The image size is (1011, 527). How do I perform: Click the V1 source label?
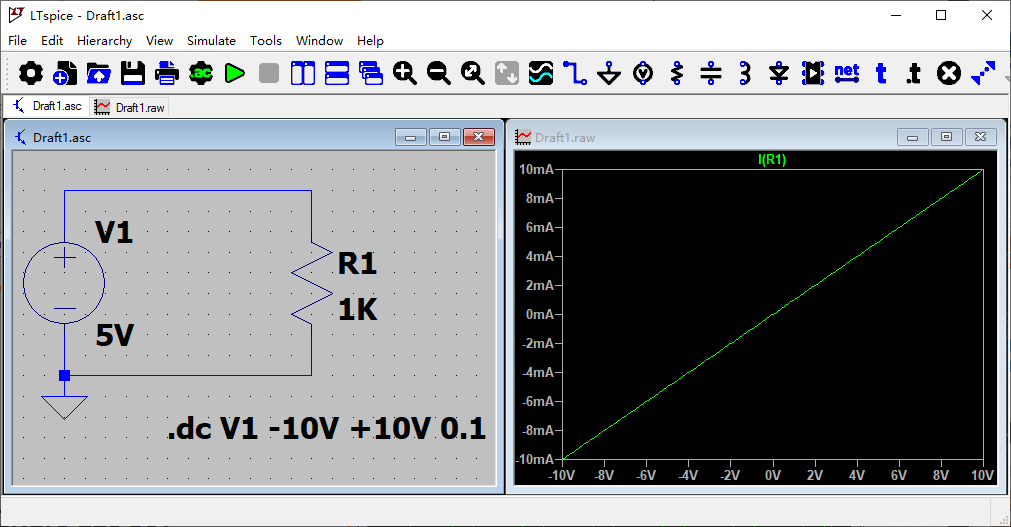(x=113, y=232)
